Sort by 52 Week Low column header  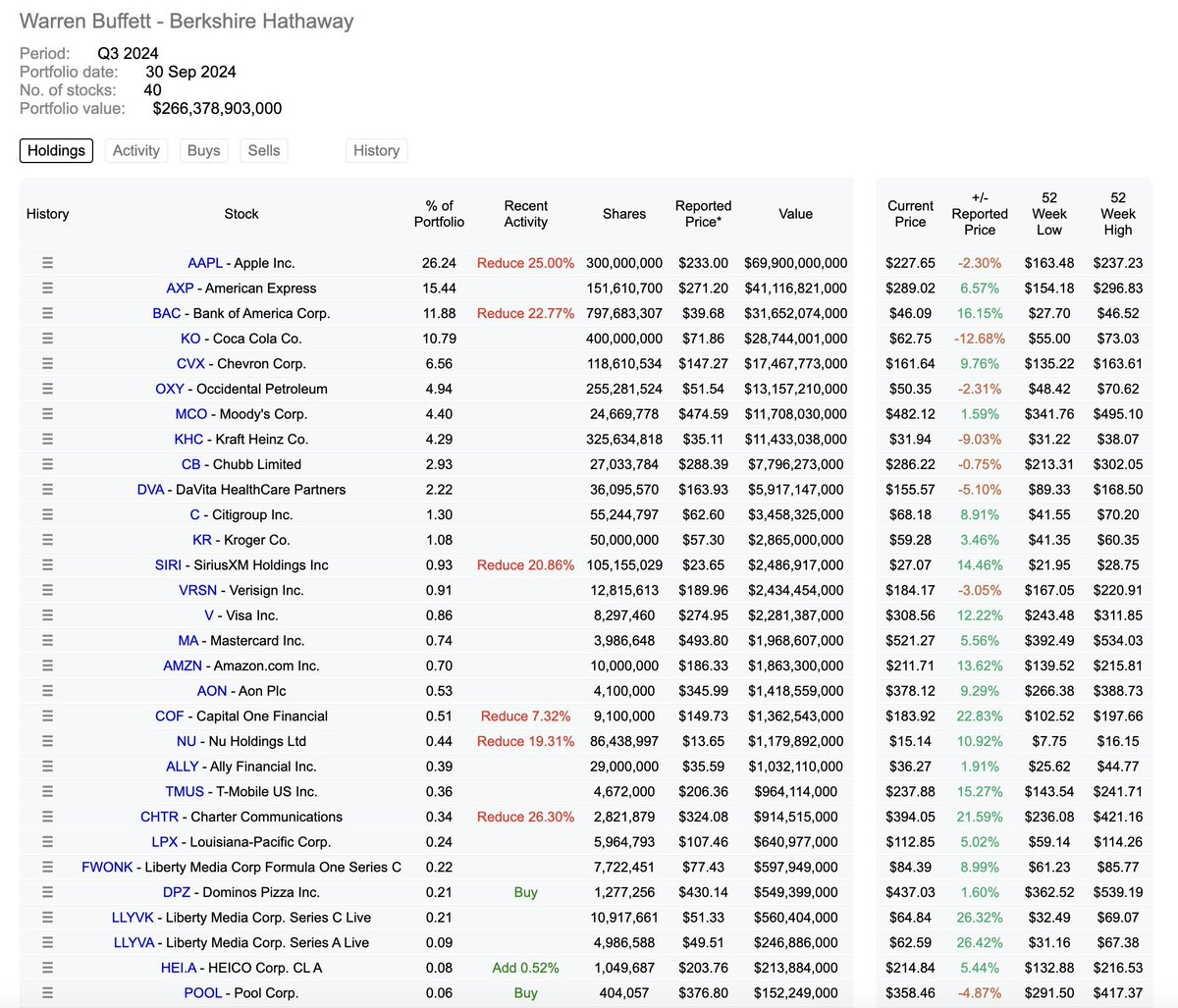coord(1049,214)
